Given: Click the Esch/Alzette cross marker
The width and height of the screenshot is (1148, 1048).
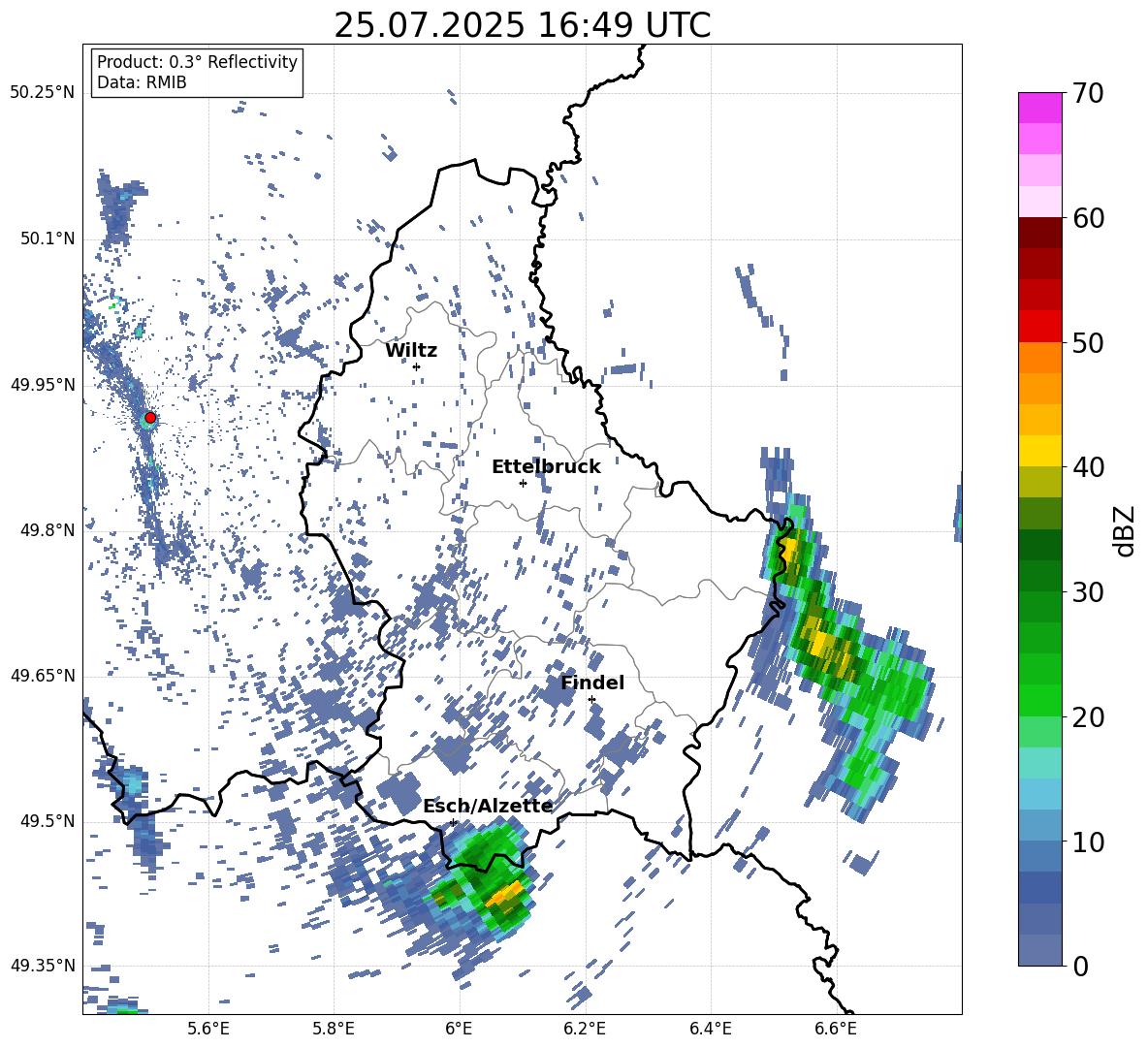Looking at the screenshot, I should [x=453, y=822].
